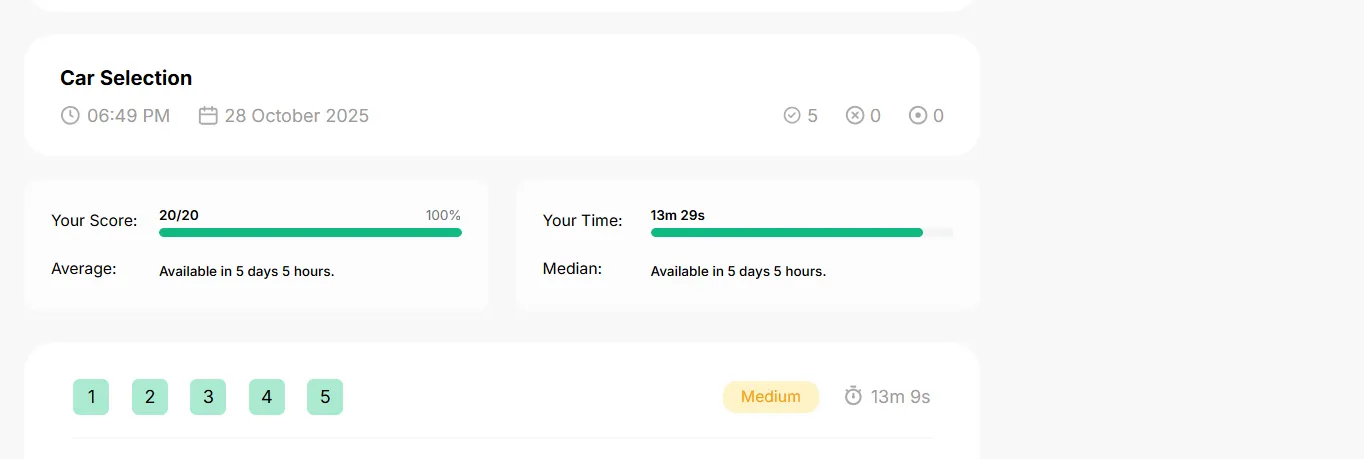1364x459 pixels.
Task: Select question number 1
Action: [91, 397]
